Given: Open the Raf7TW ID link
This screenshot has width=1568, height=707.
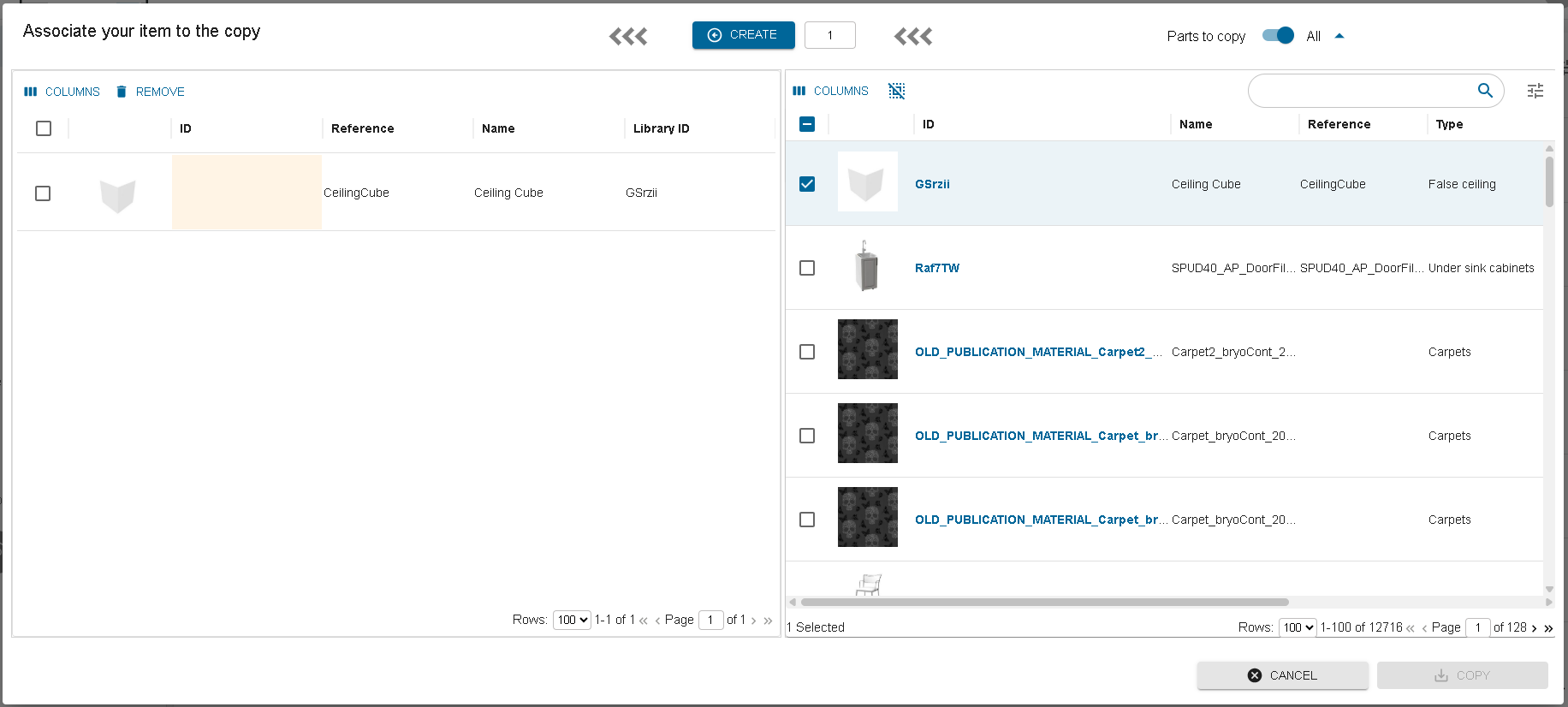Looking at the screenshot, I should (937, 268).
